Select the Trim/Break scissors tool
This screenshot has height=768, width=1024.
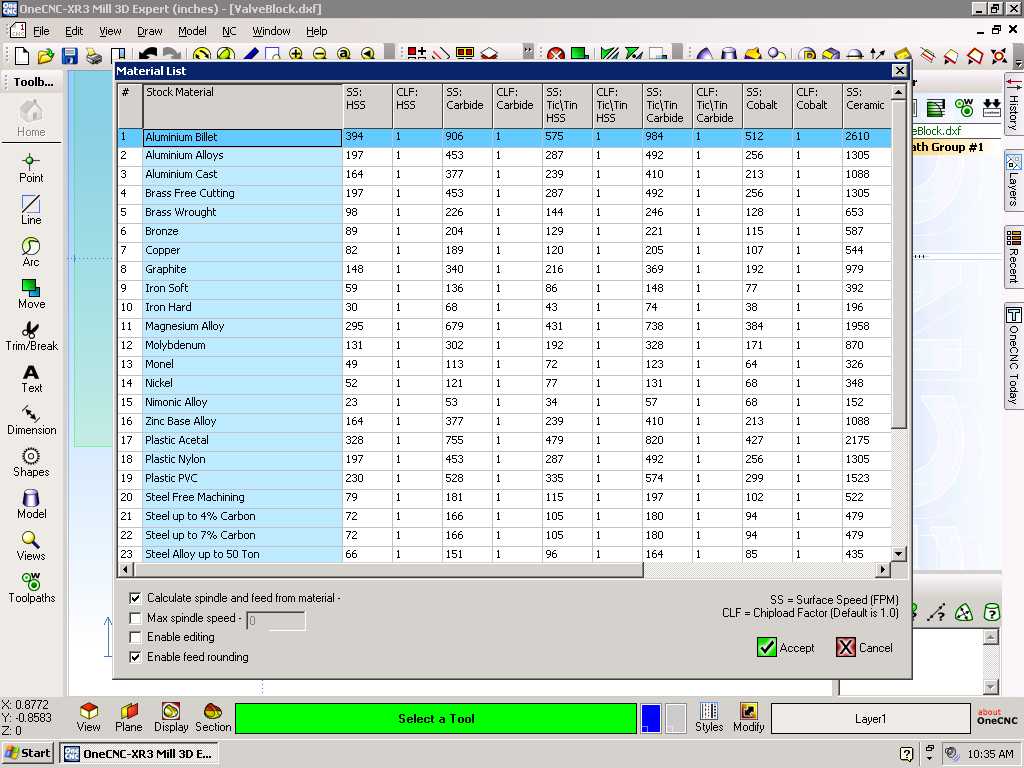point(31,336)
